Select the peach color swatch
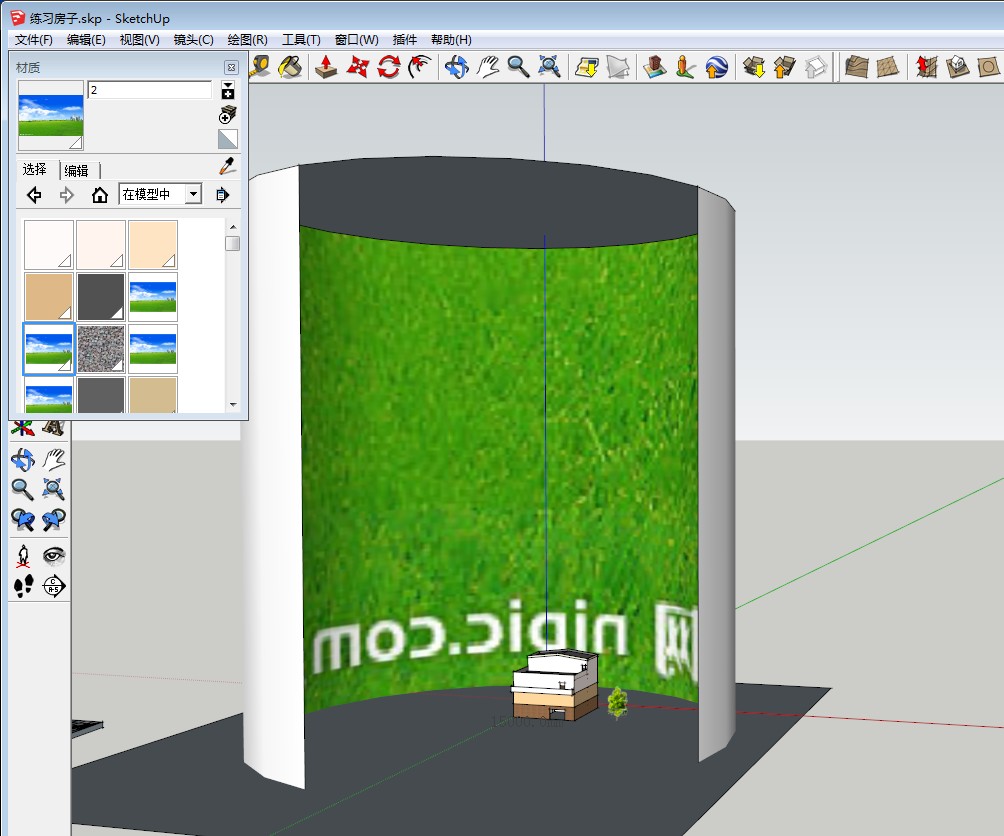1004x836 pixels. [152, 245]
